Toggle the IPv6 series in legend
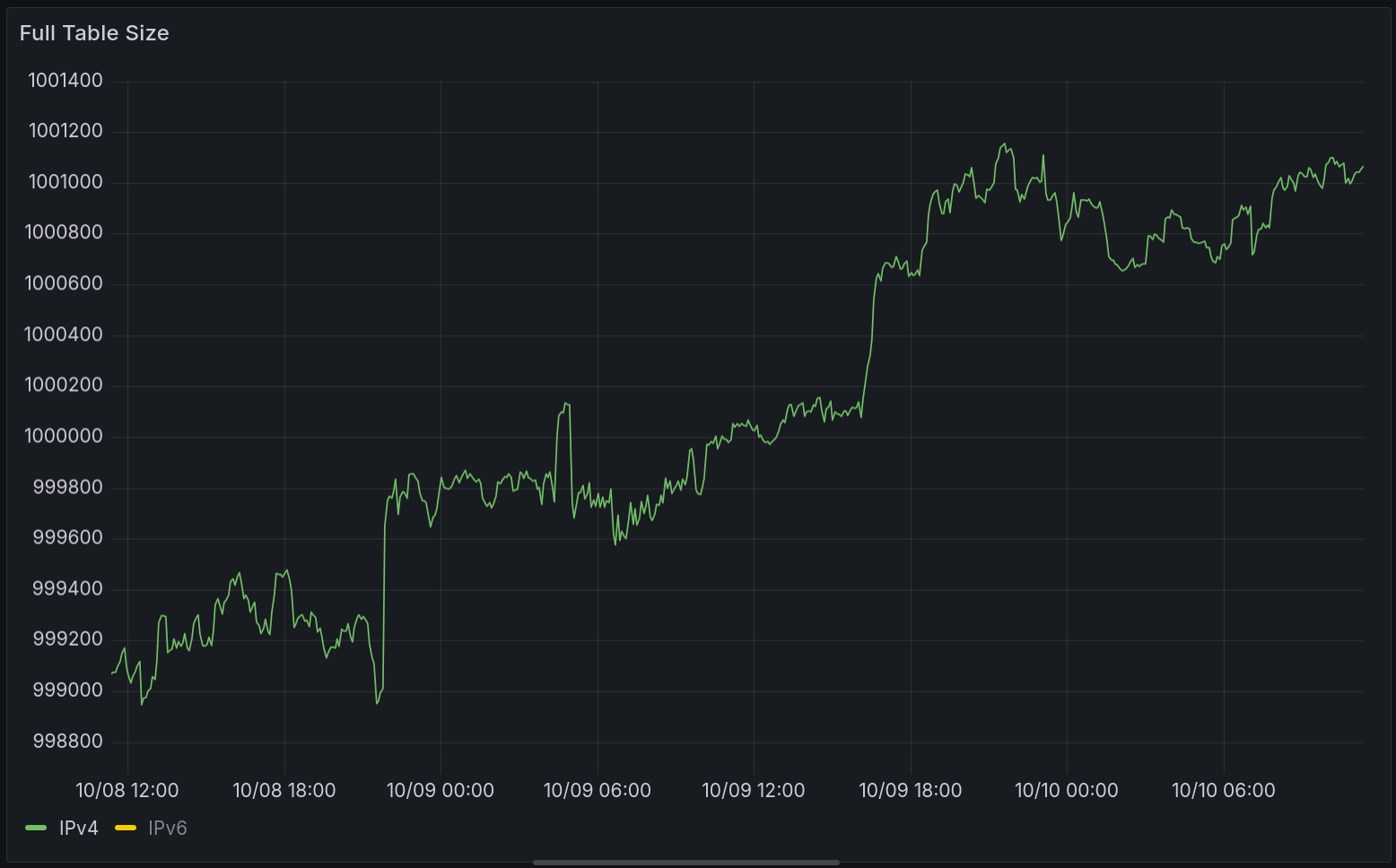Image resolution: width=1396 pixels, height=868 pixels. point(168,828)
